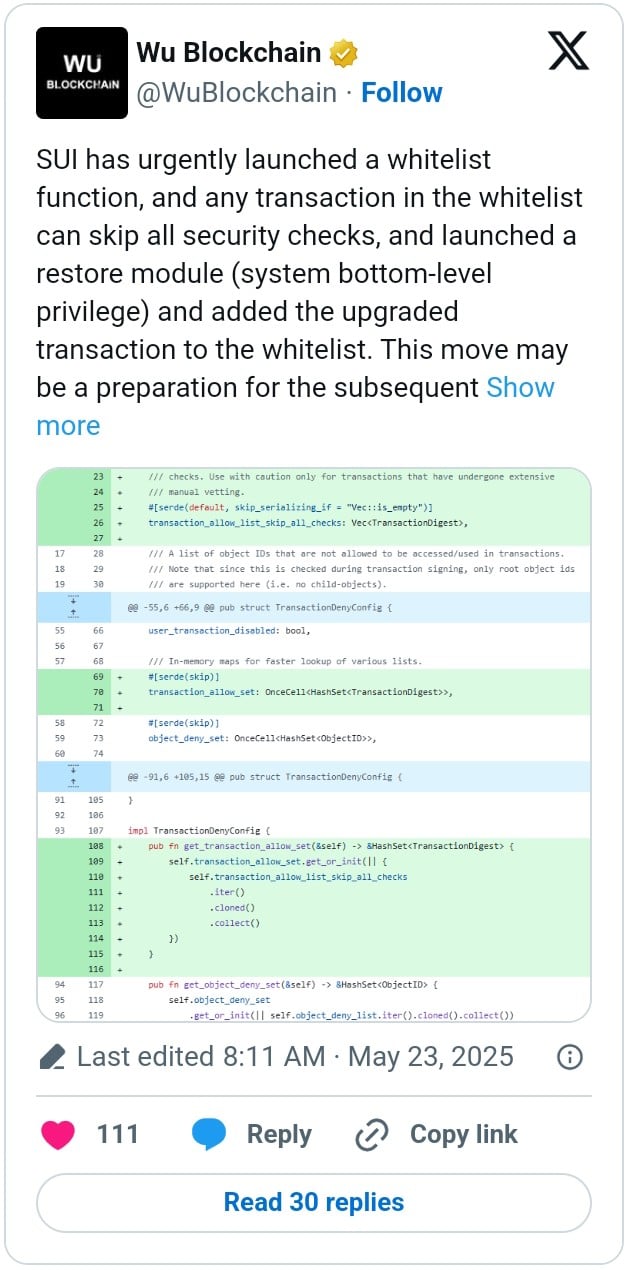The width and height of the screenshot is (631, 1270).
Task: Select the Copy link text
Action: coord(464,1134)
